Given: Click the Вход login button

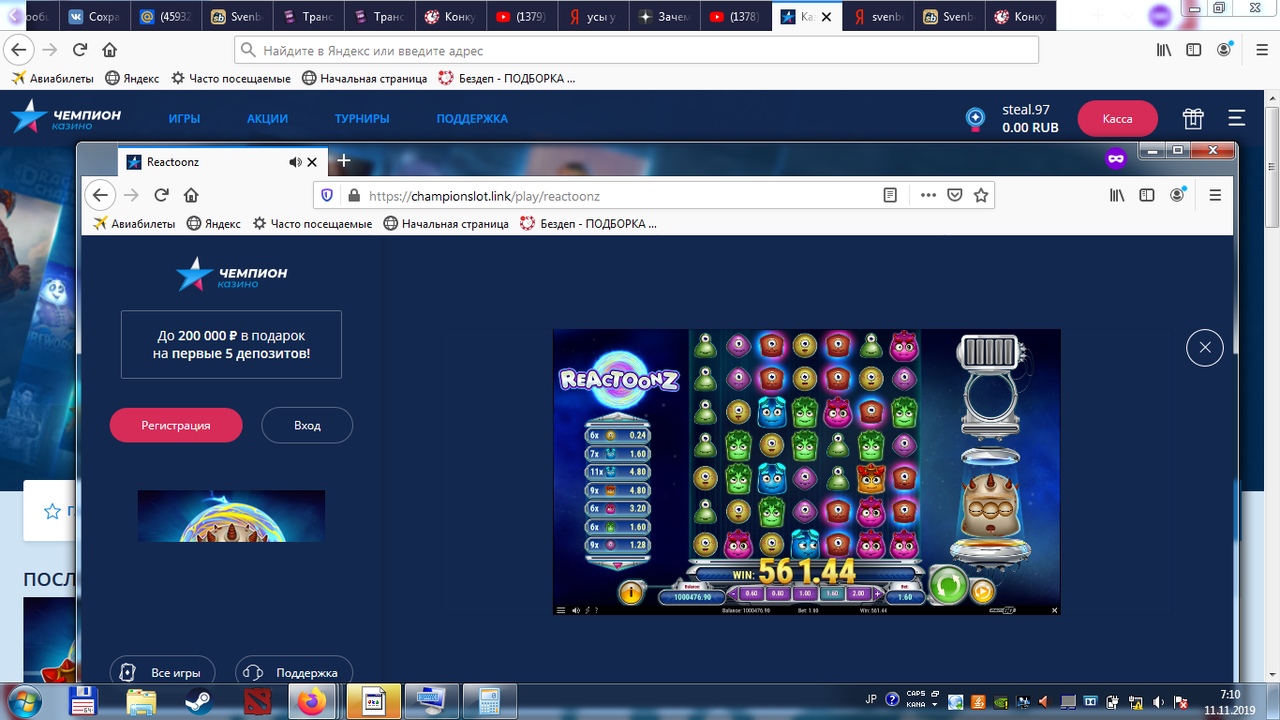Looking at the screenshot, I should point(307,425).
